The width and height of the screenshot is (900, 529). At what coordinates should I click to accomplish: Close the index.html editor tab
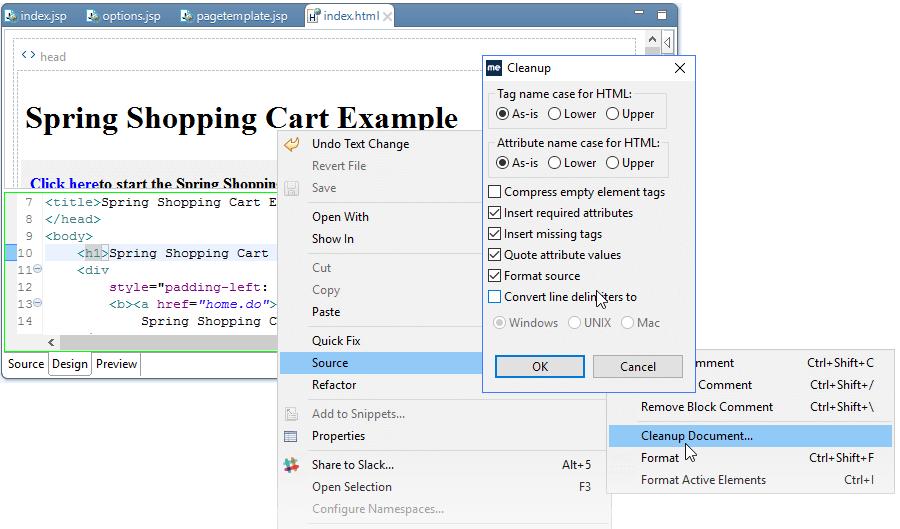click(x=388, y=17)
